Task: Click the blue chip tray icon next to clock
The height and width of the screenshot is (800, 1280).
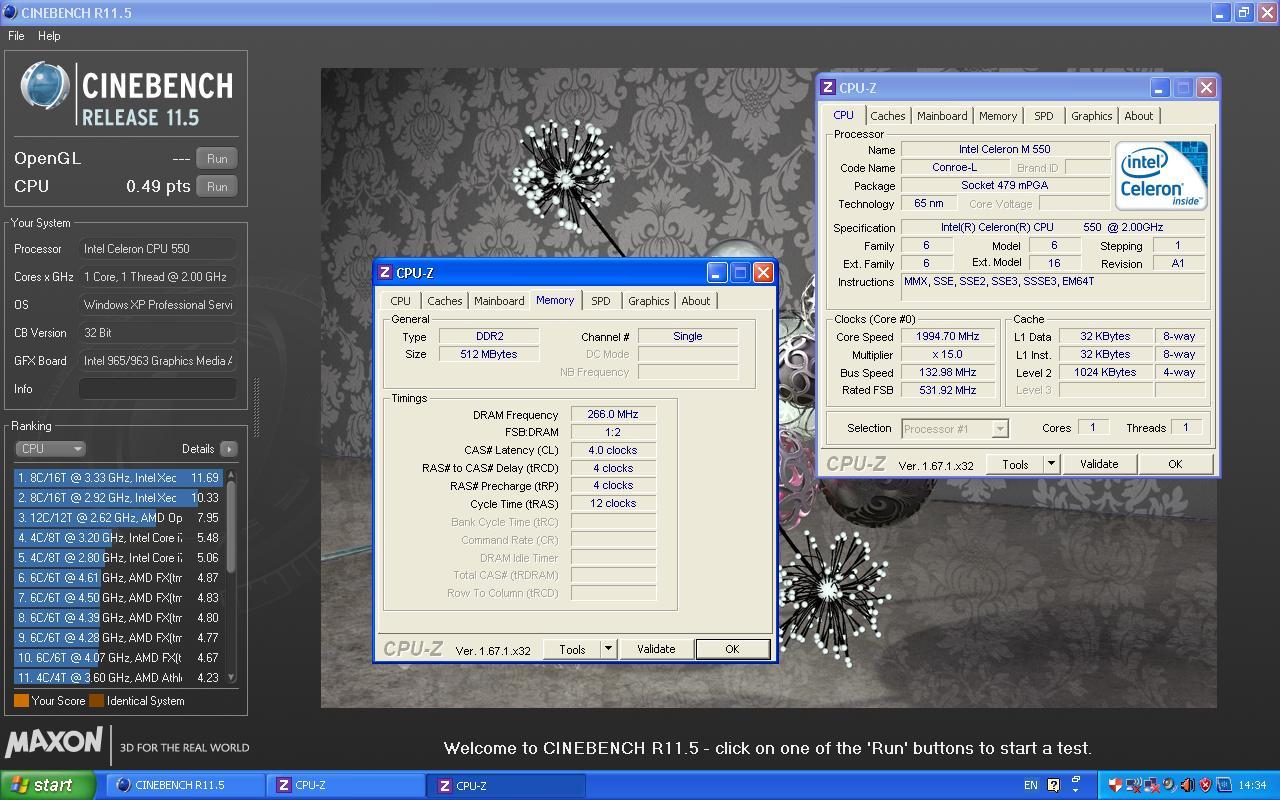Action: [x=1224, y=785]
